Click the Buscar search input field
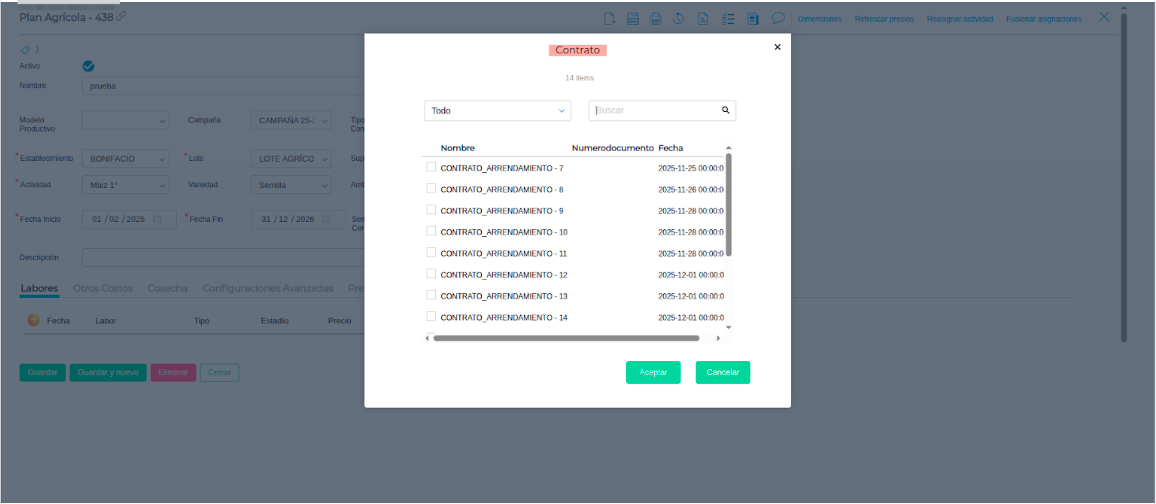The height and width of the screenshot is (504, 1156). 655,111
